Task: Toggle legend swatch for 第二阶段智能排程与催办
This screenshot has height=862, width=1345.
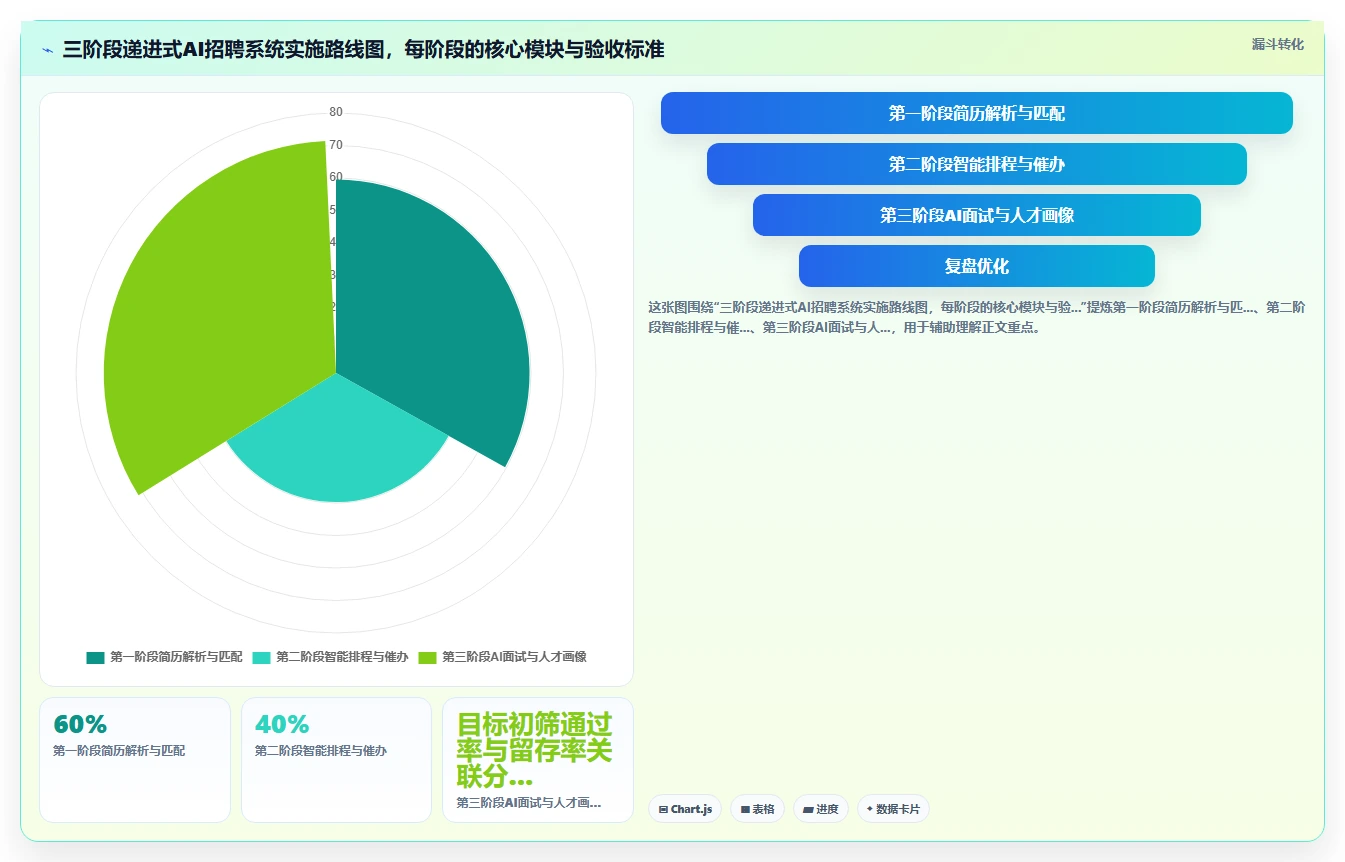Action: point(261,657)
